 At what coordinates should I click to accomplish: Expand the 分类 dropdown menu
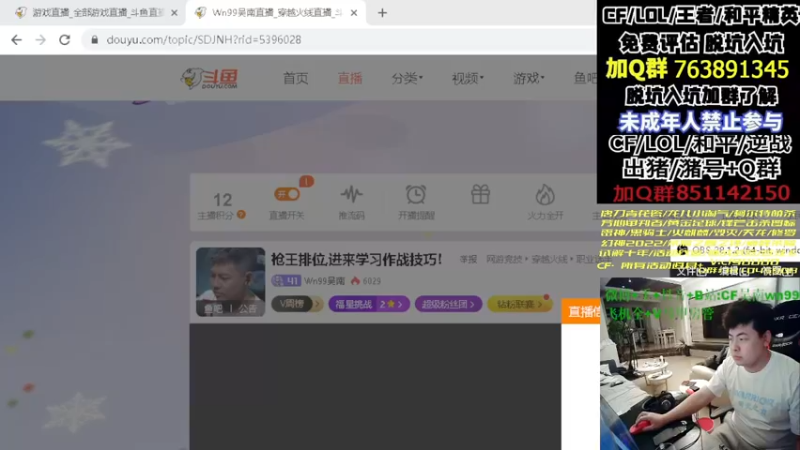(x=407, y=79)
